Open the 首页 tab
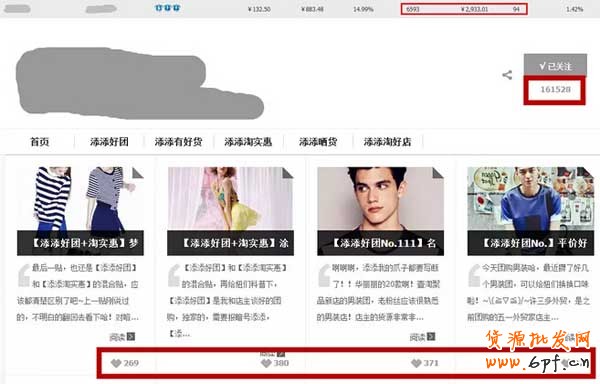The width and height of the screenshot is (600, 384). click(x=40, y=142)
